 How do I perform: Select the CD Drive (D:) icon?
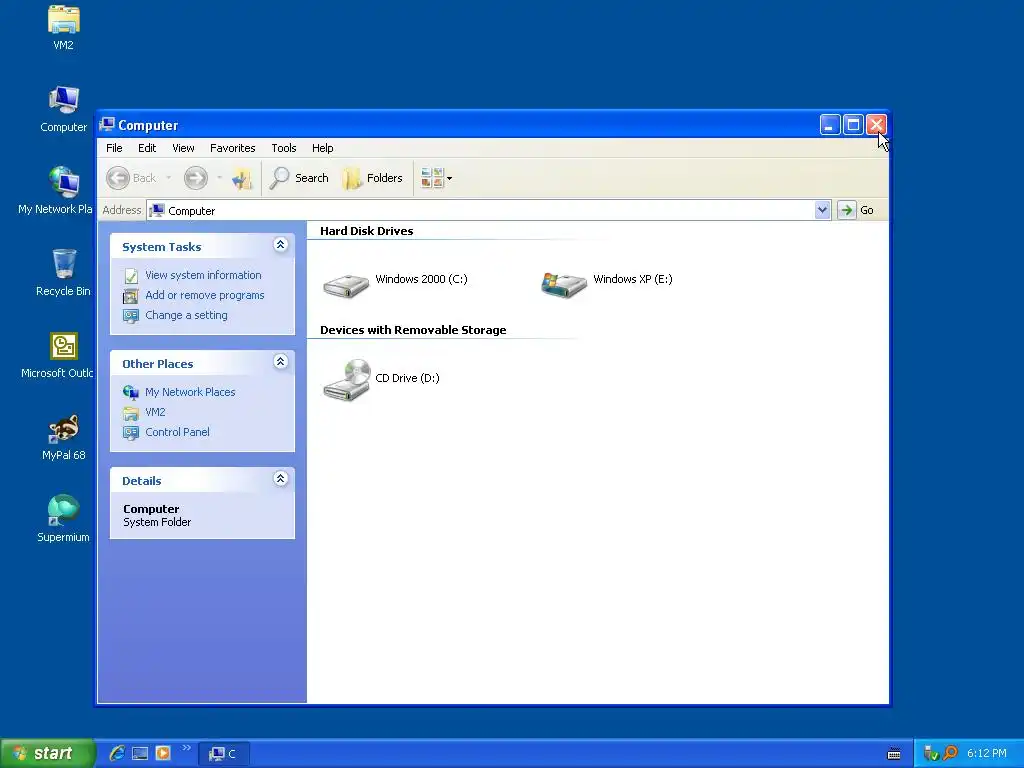point(347,379)
